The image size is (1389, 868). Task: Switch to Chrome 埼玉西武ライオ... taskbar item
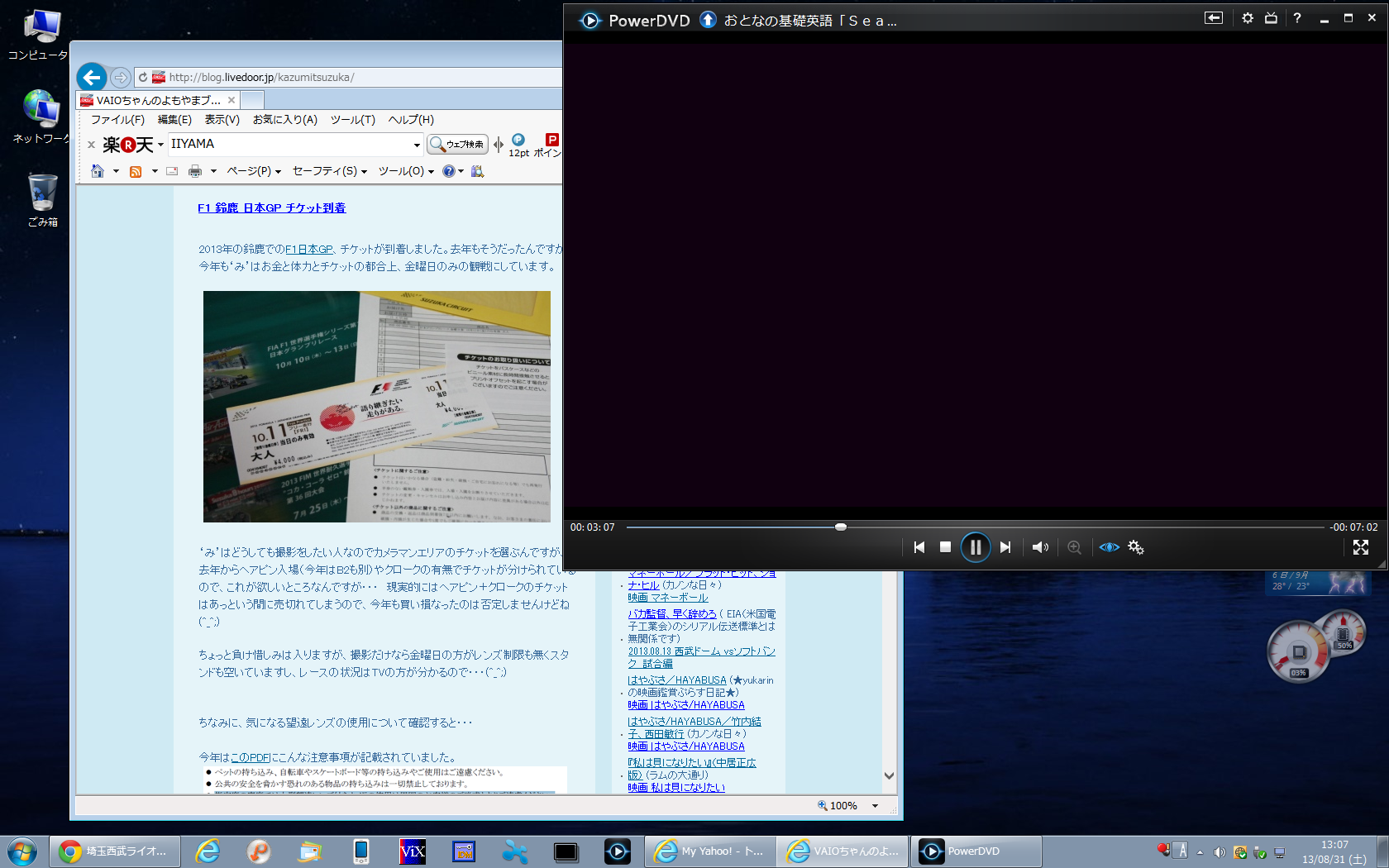click(115, 851)
